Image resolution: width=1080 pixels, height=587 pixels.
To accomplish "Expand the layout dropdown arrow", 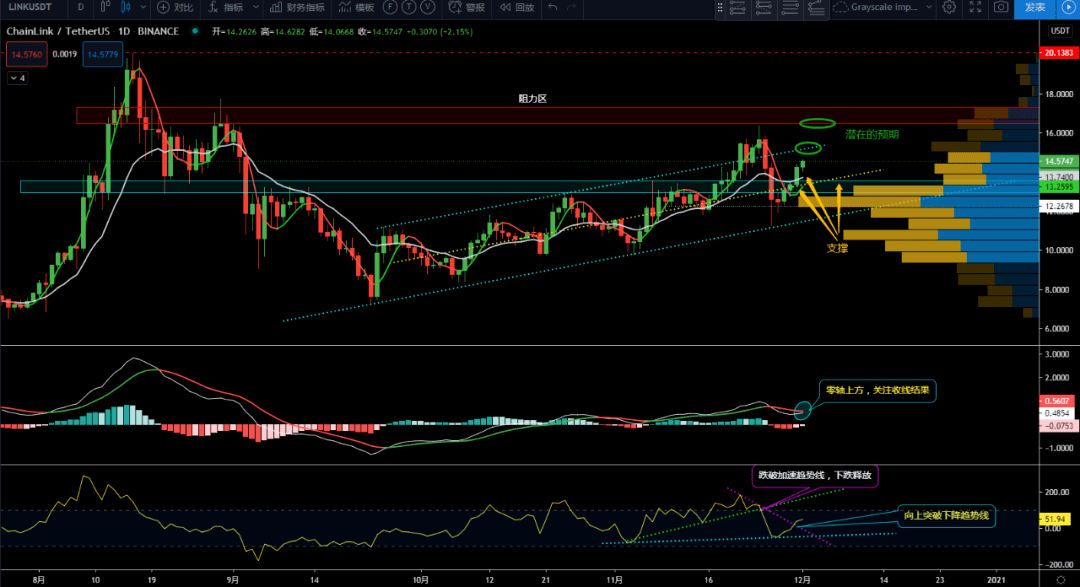I will coord(928,7).
